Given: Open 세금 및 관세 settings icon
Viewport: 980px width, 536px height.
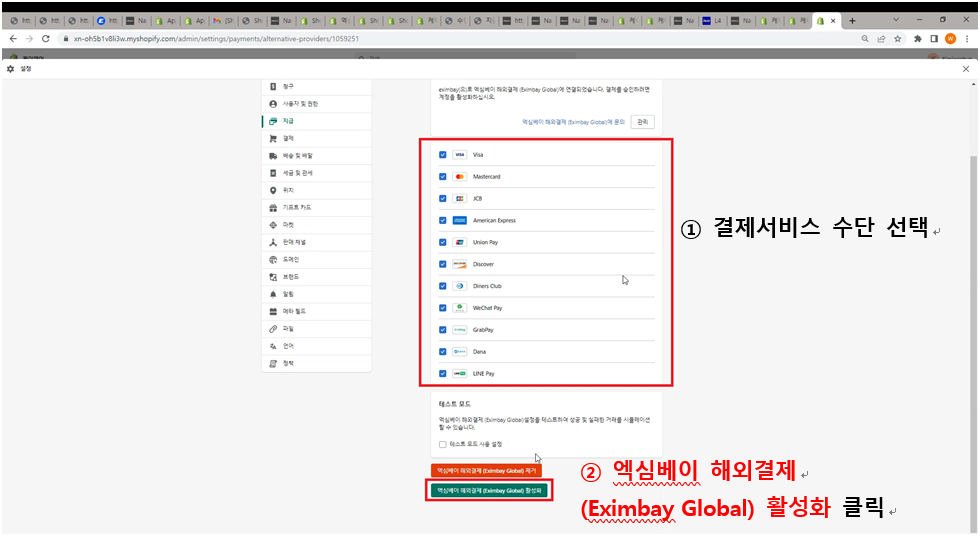Looking at the screenshot, I should click(273, 173).
